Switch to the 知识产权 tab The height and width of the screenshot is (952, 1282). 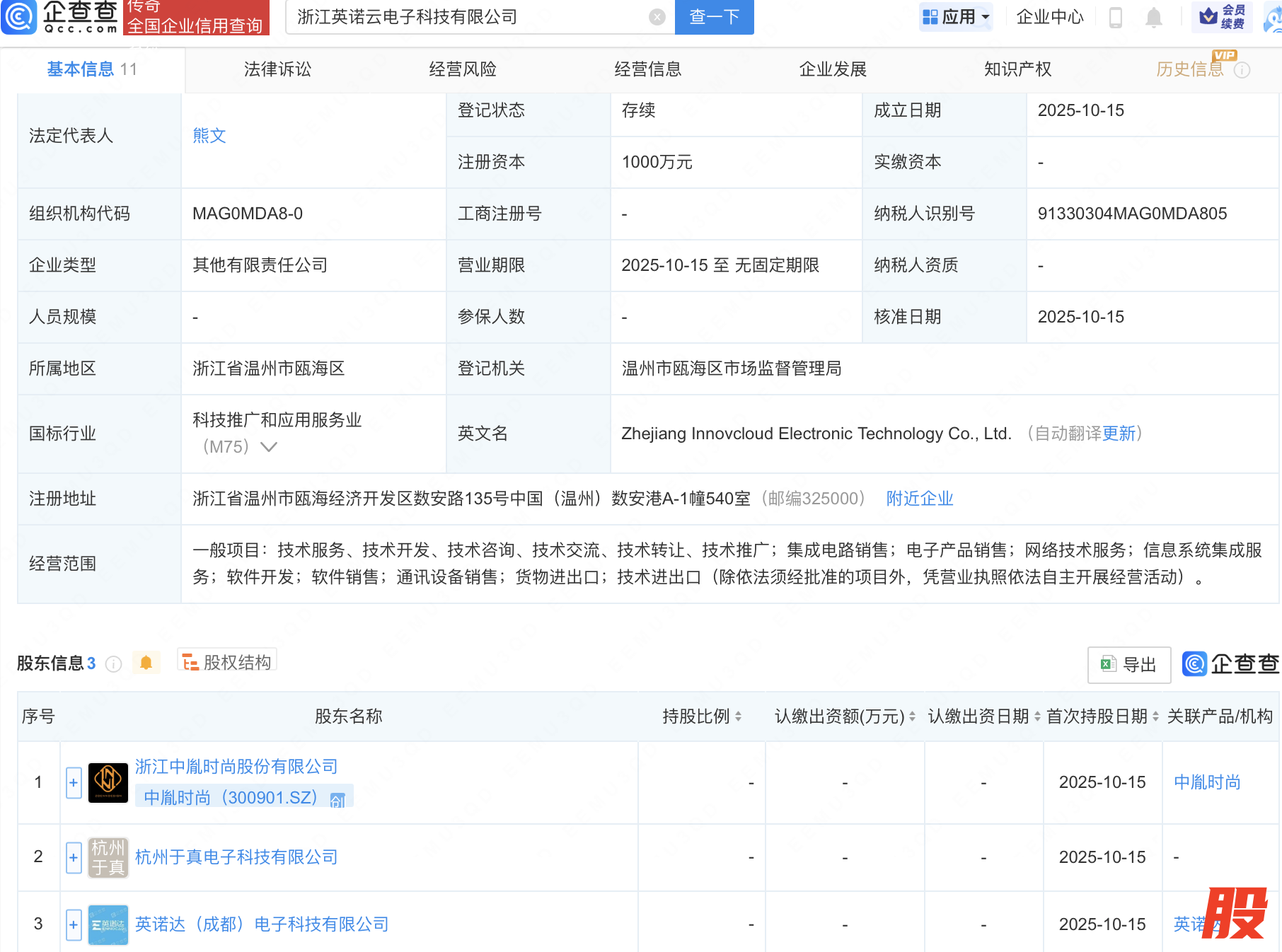click(x=1017, y=69)
